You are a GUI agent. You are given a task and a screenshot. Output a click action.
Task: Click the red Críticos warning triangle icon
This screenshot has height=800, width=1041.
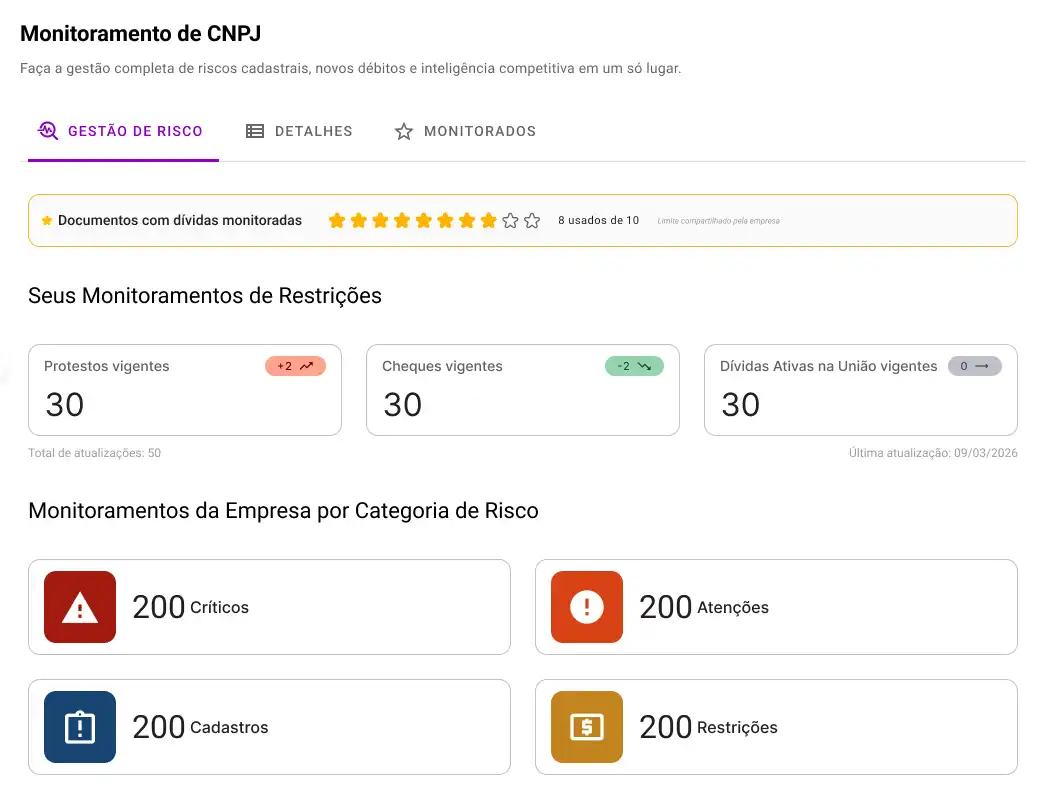[78, 607]
